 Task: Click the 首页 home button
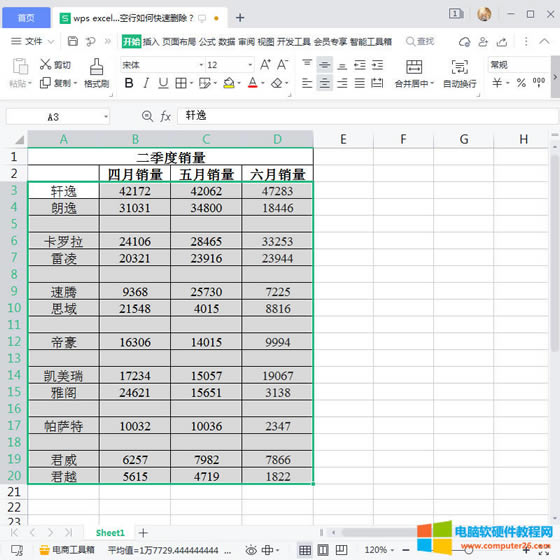(26, 18)
